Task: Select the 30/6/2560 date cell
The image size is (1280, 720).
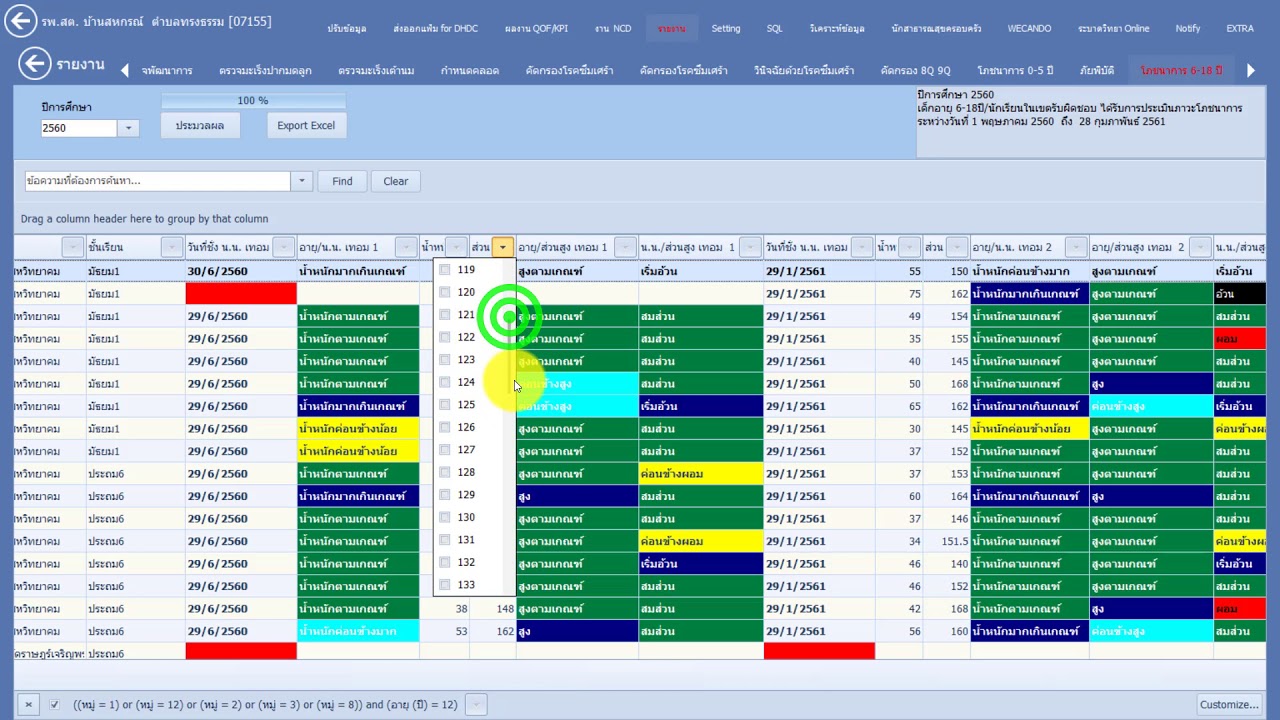Action: click(241, 271)
